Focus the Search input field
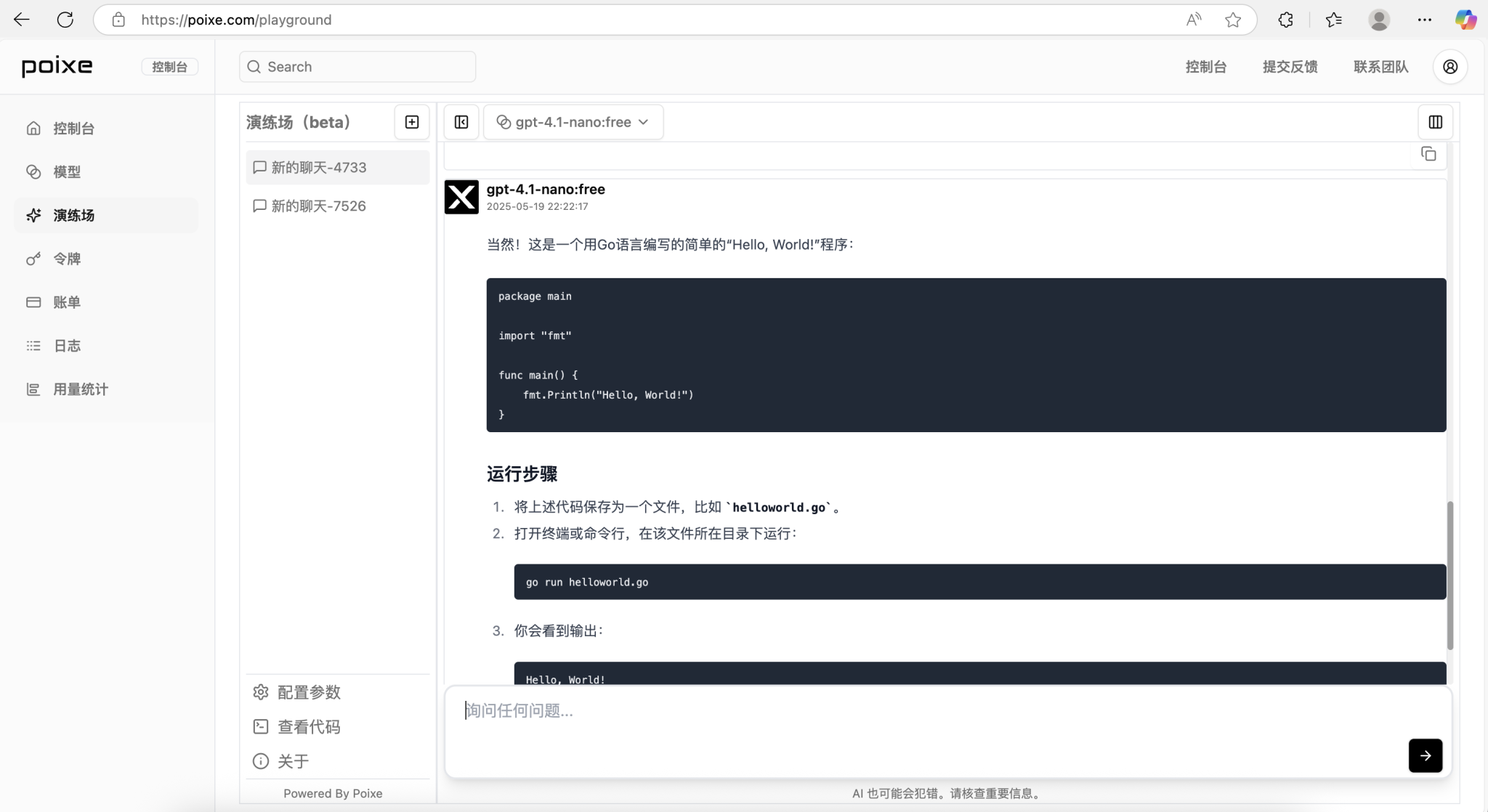 click(357, 67)
